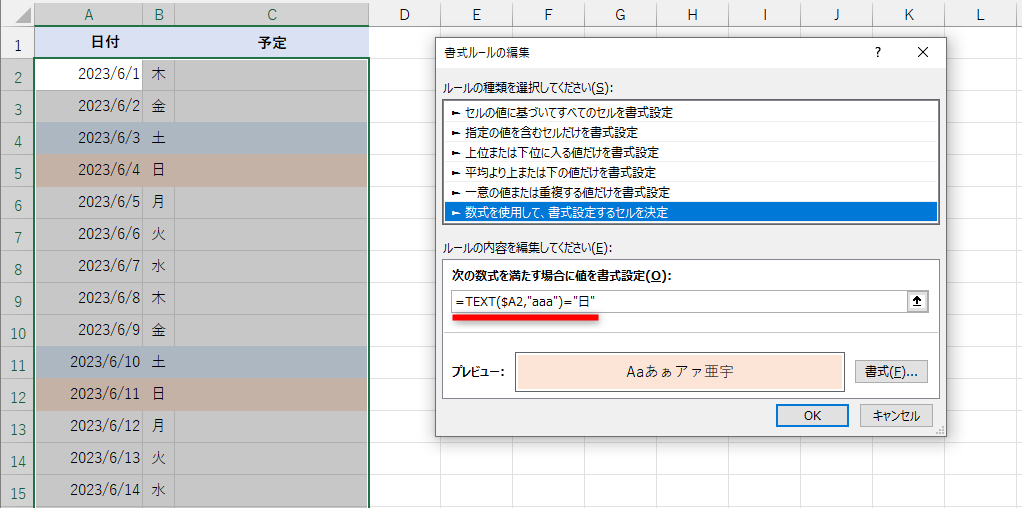Select rule type 指定の値を含むセルだけを書式設定
This screenshot has width=1022, height=508.
[x=691, y=132]
